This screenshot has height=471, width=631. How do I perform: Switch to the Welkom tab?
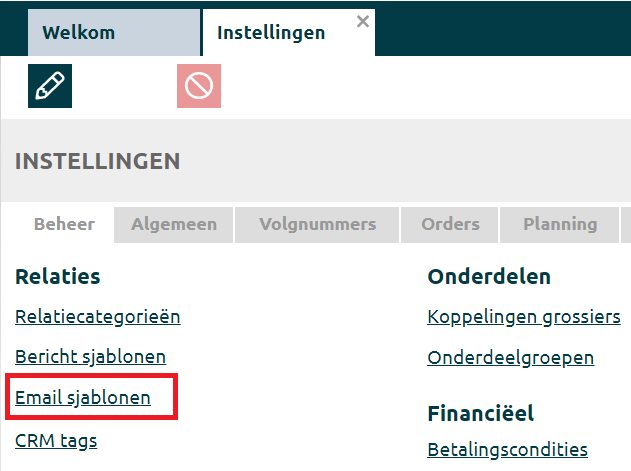pyautogui.click(x=78, y=32)
